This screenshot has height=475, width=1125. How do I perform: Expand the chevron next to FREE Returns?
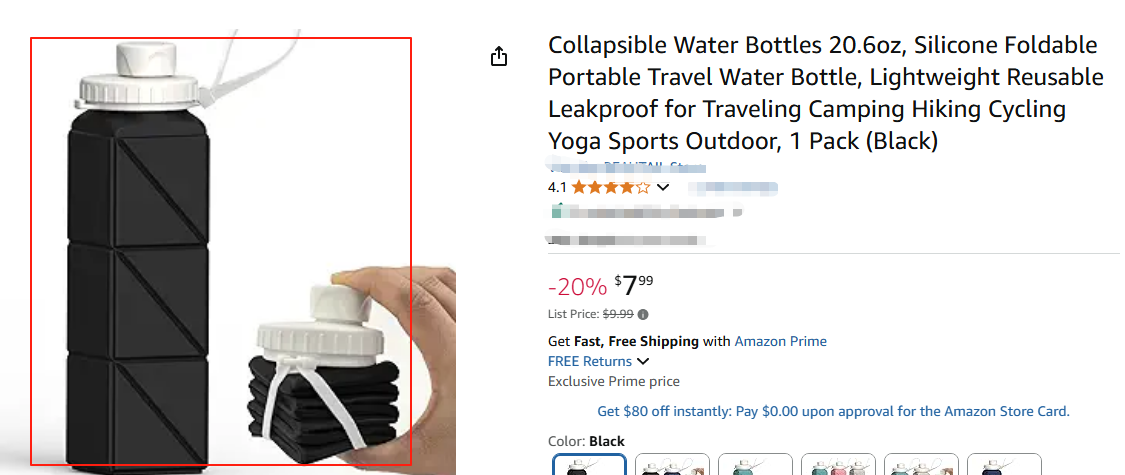point(643,361)
